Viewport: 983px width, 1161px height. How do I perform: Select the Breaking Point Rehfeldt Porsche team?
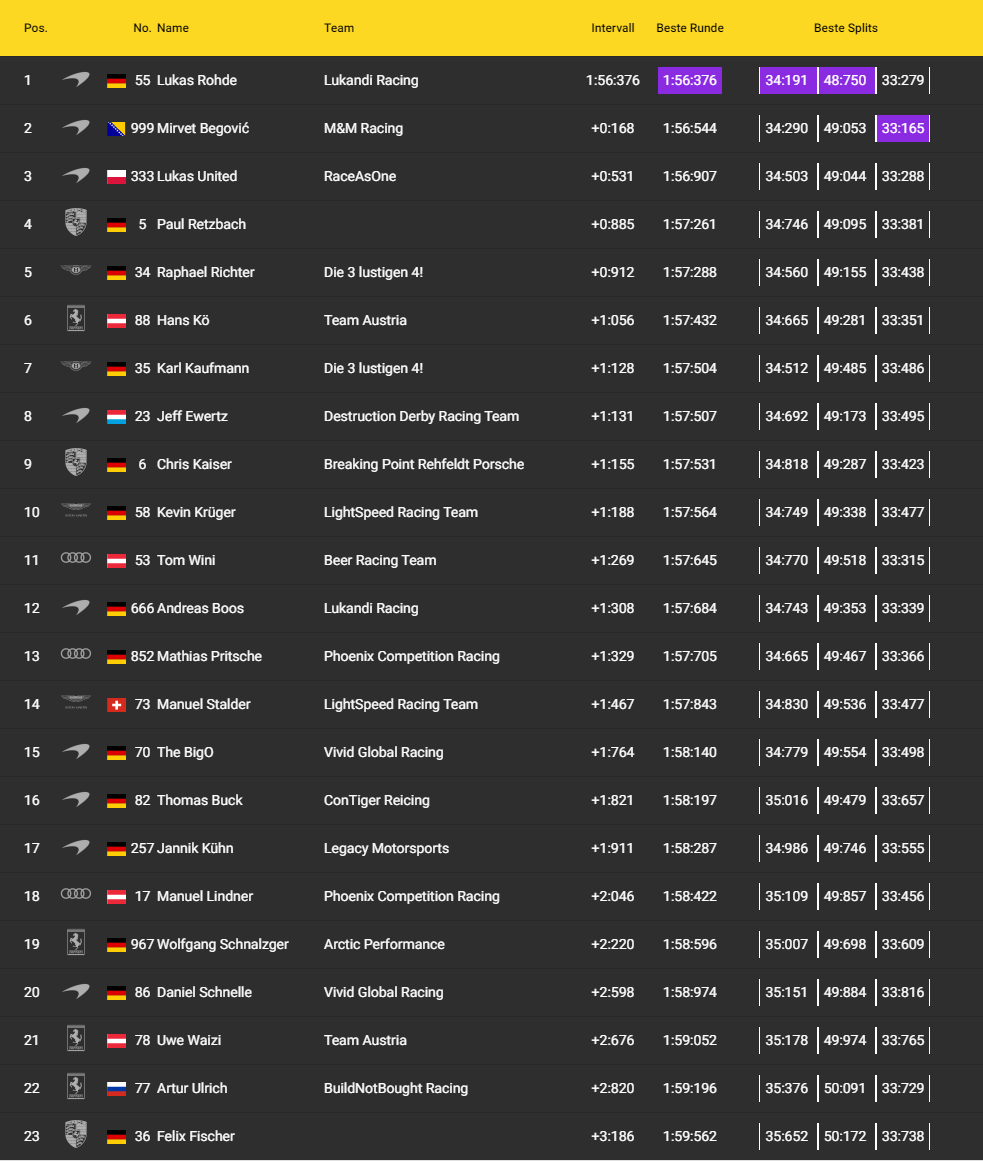click(x=424, y=464)
